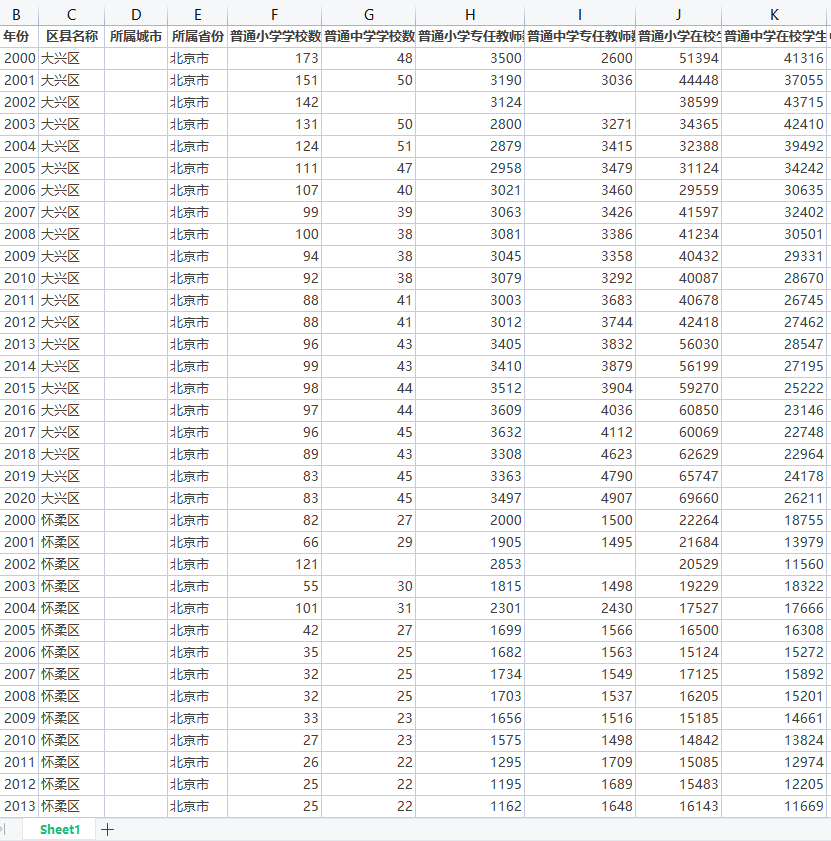
Task: Click the empty 所属城市 cell for 2000 大兴区
Action: tap(136, 58)
